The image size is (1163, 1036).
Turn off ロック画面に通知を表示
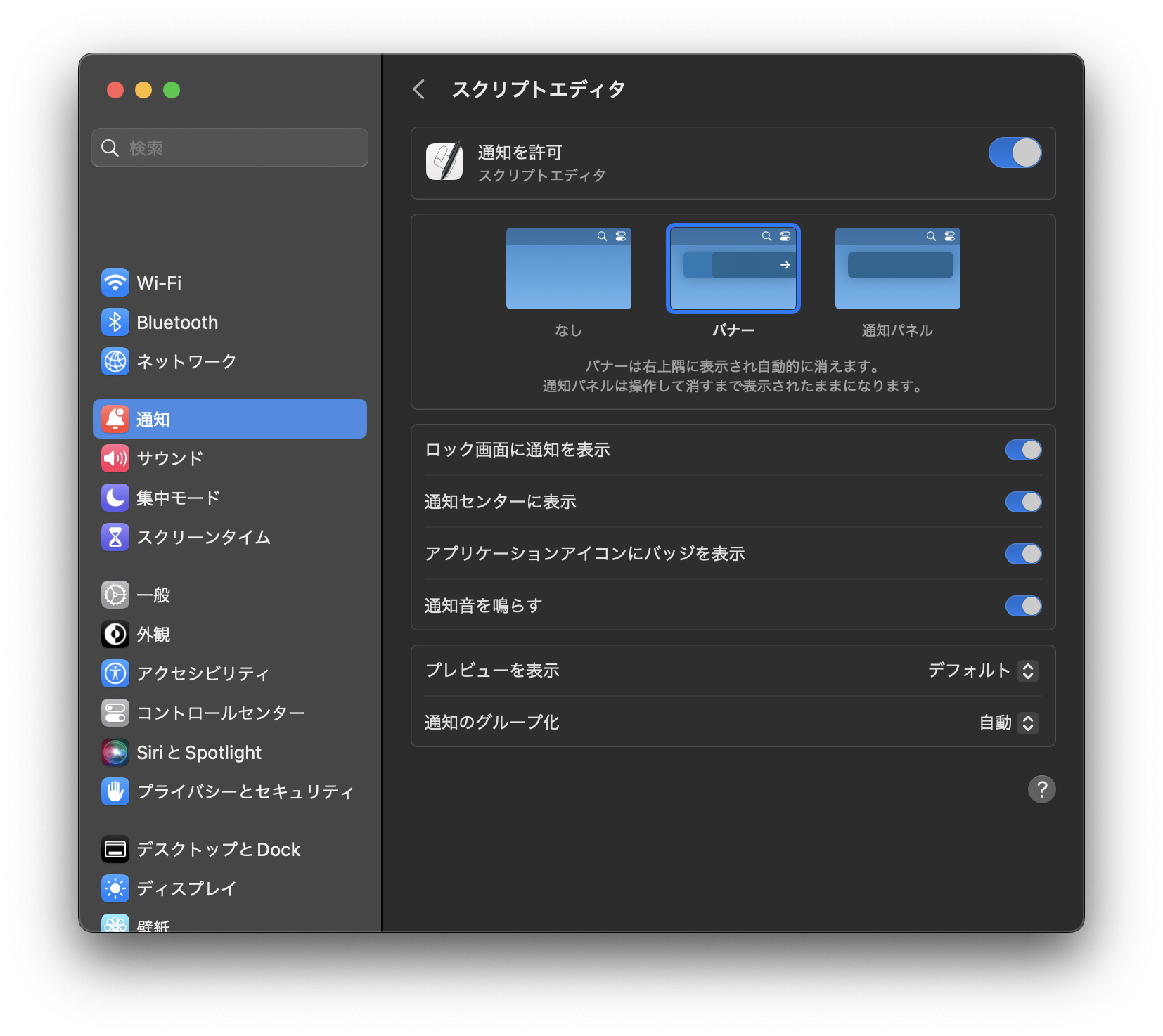(x=1023, y=450)
